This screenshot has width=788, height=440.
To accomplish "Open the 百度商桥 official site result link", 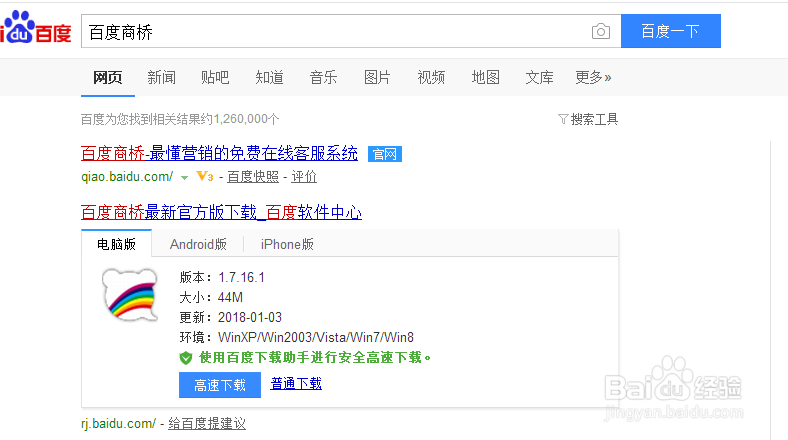I will pos(219,153).
